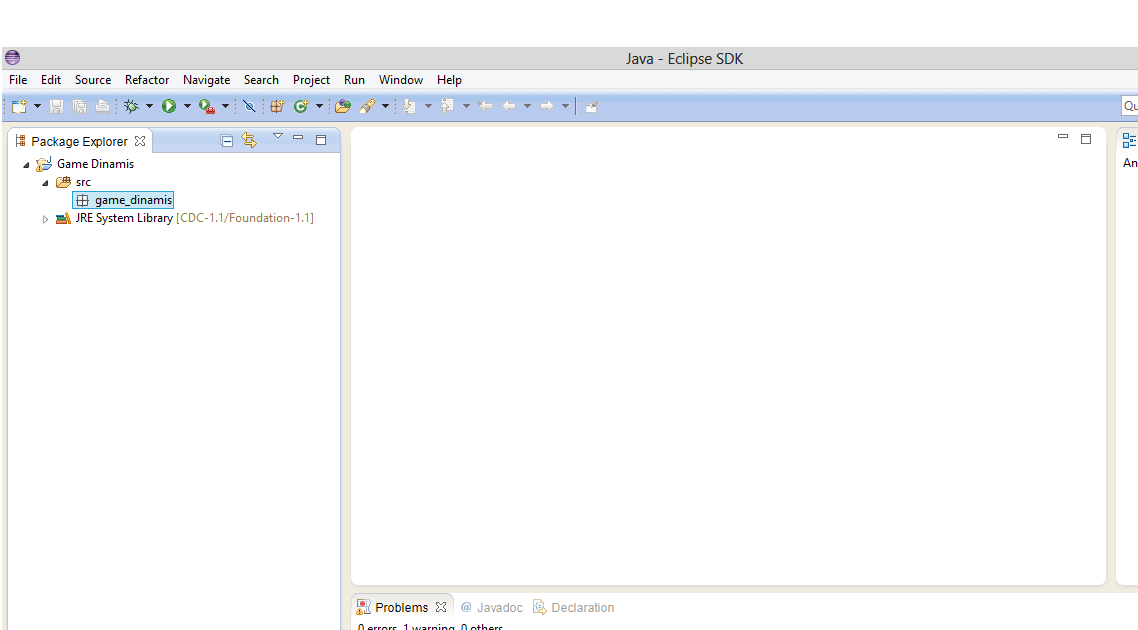Click the Save icon in toolbar

point(56,107)
